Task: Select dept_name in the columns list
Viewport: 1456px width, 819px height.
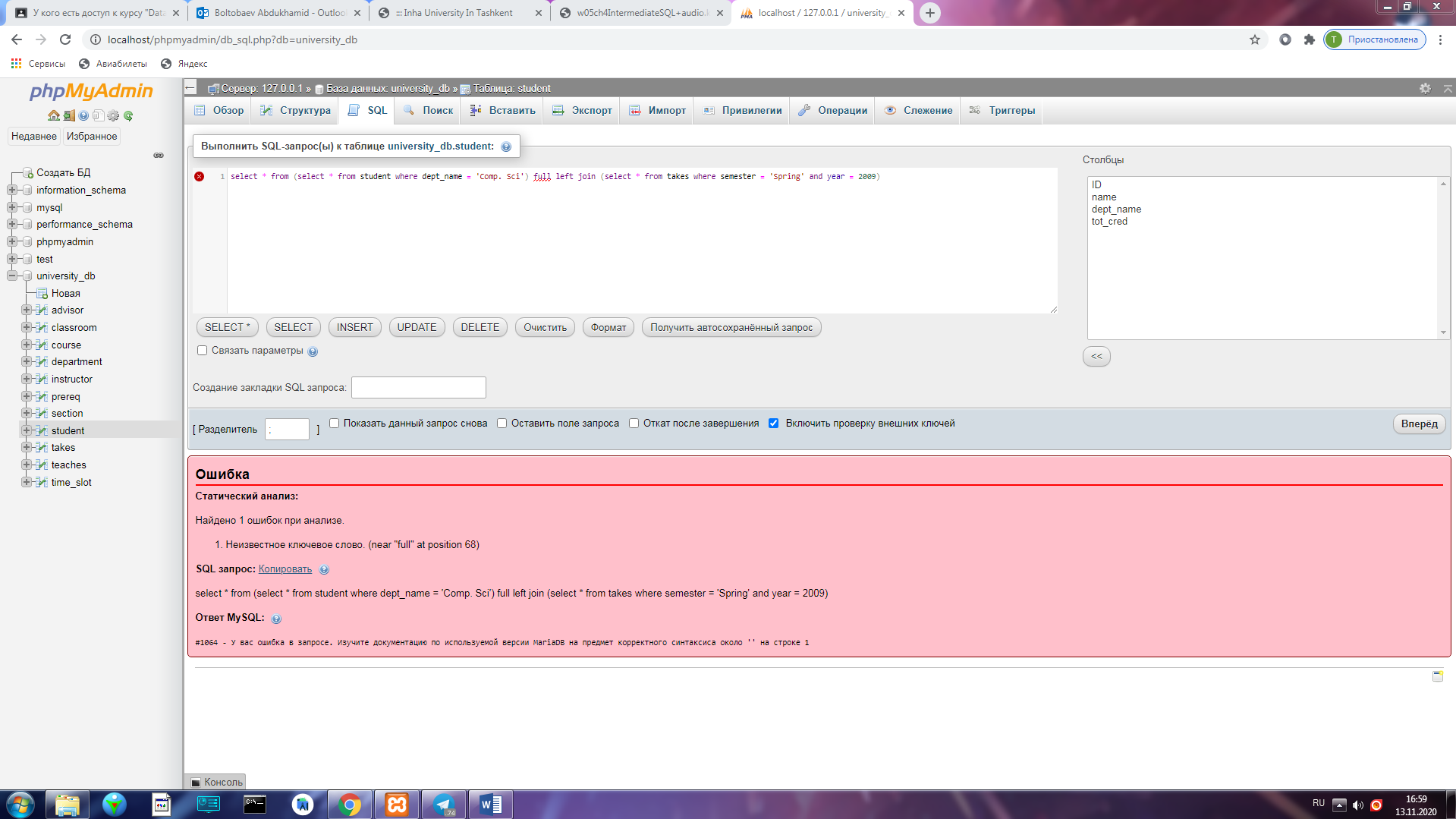Action: click(x=1116, y=209)
